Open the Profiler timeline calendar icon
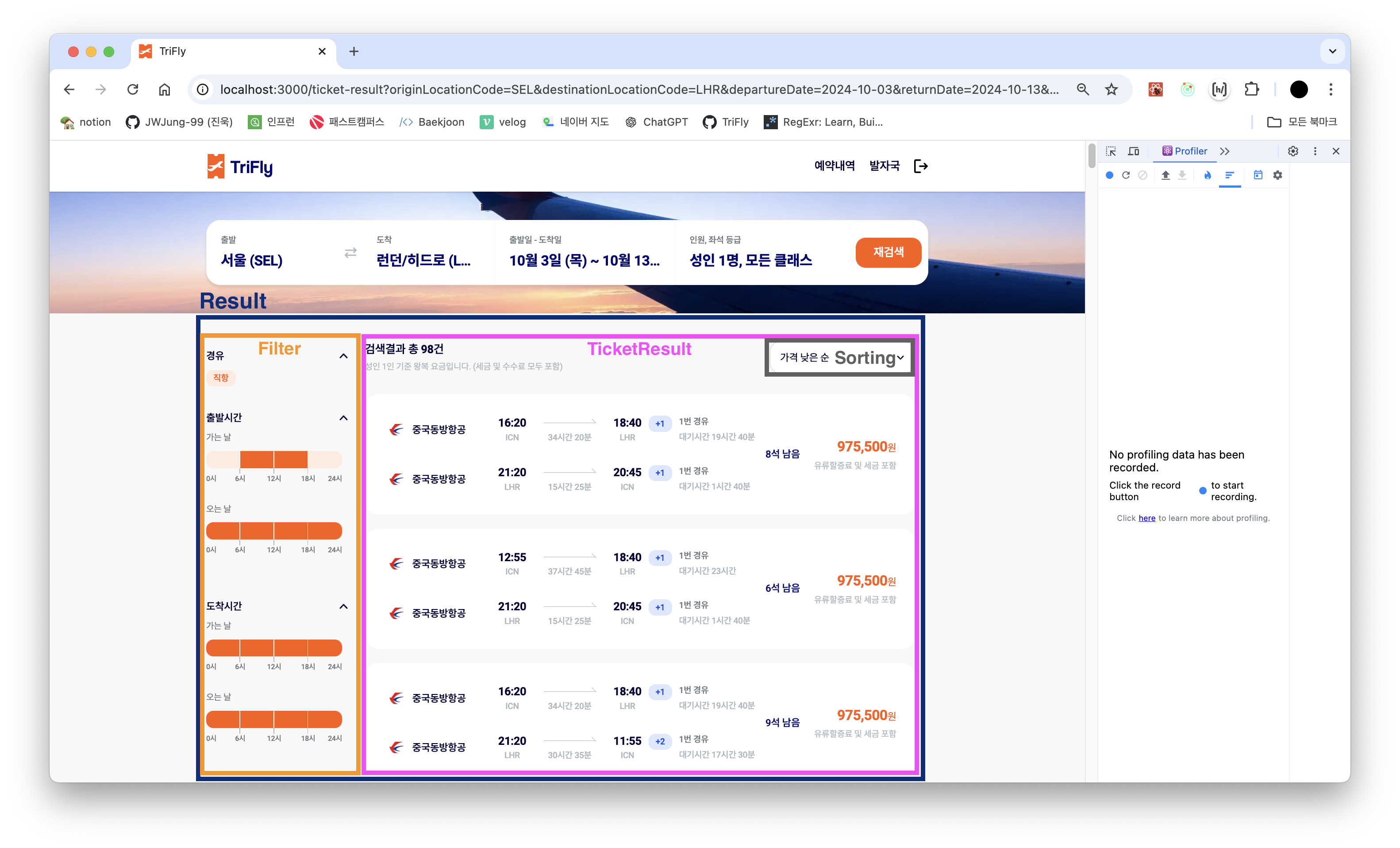This screenshot has height=848, width=1400. point(1258,175)
